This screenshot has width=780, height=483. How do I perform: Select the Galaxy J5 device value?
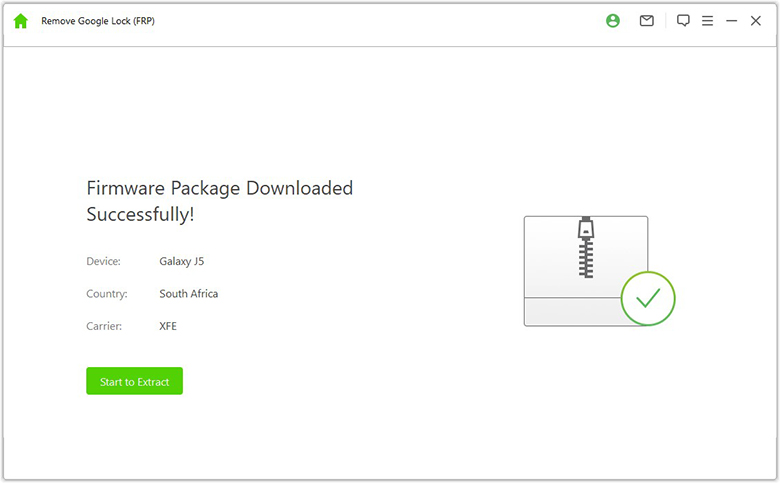pos(182,262)
